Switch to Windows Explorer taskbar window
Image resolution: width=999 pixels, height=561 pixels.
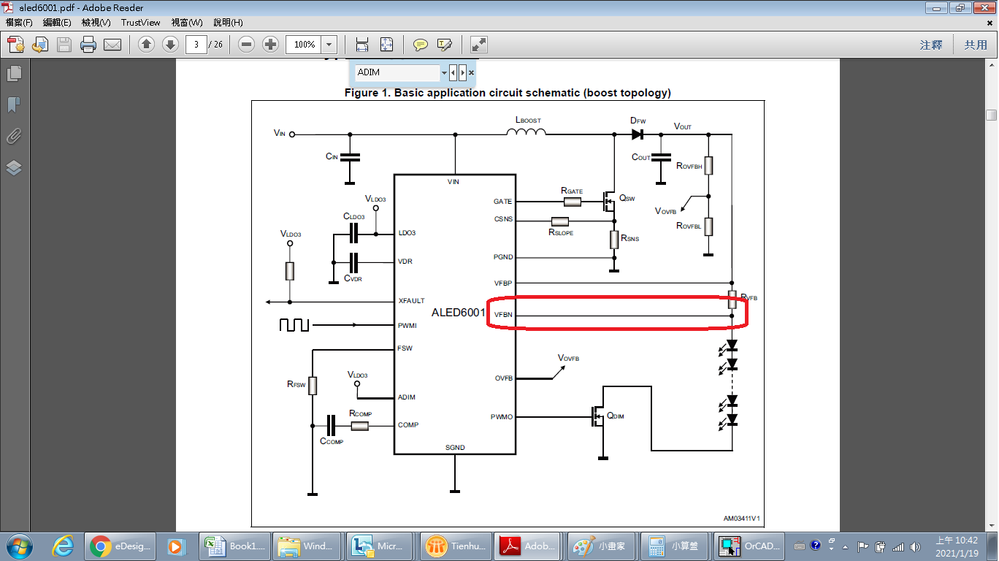click(307, 546)
